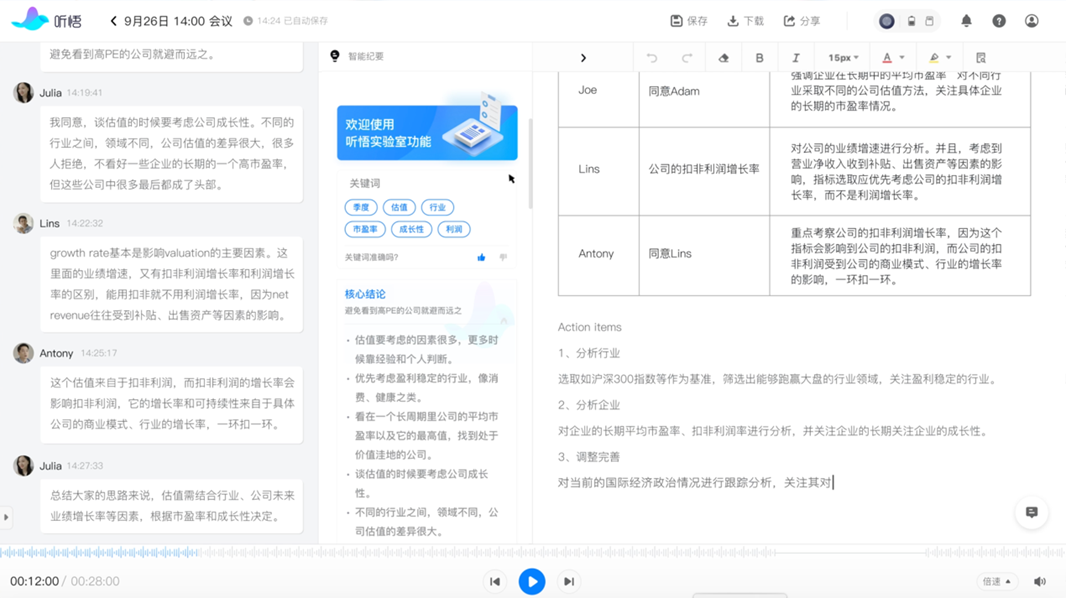Select the 成长性 keyword tag

click(x=411, y=229)
